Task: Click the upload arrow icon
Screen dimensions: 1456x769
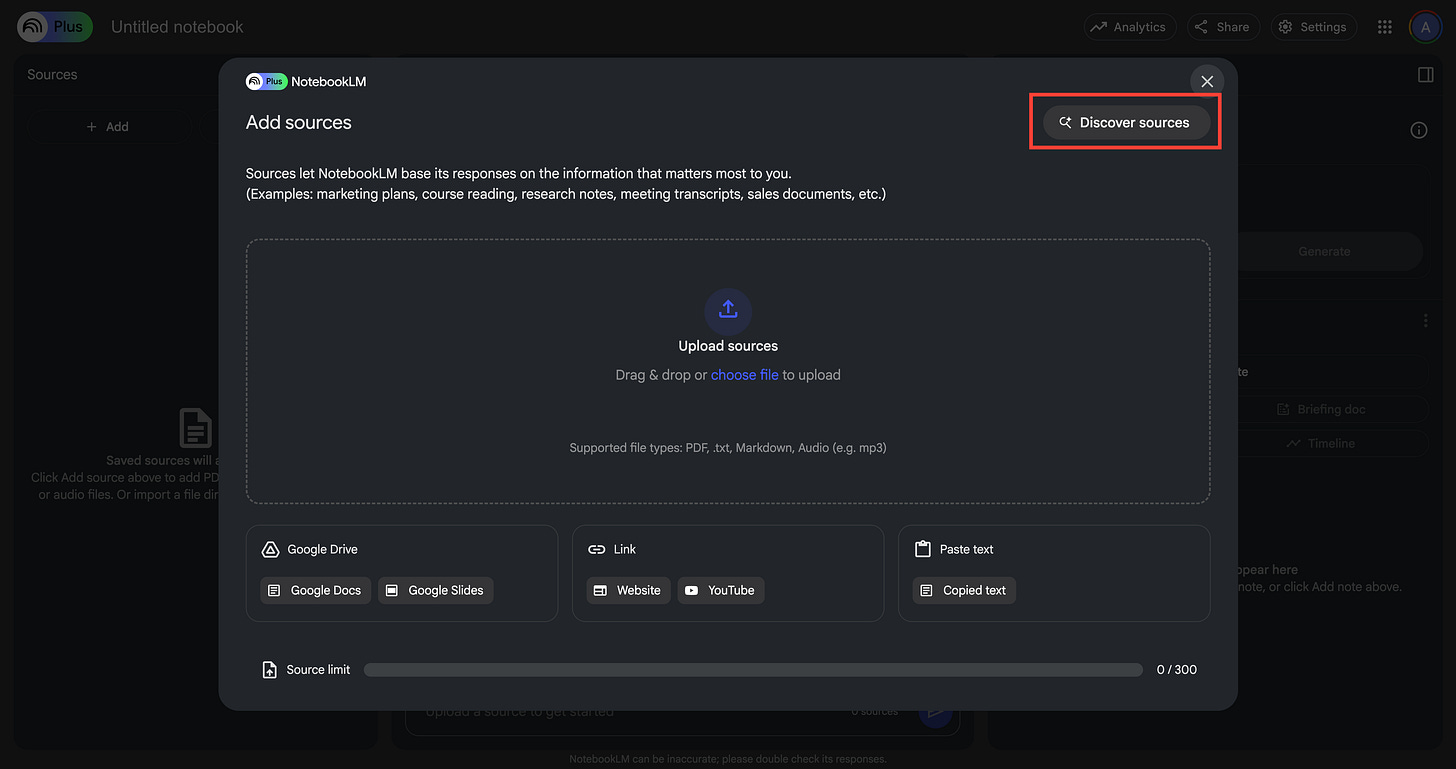Action: coord(728,310)
